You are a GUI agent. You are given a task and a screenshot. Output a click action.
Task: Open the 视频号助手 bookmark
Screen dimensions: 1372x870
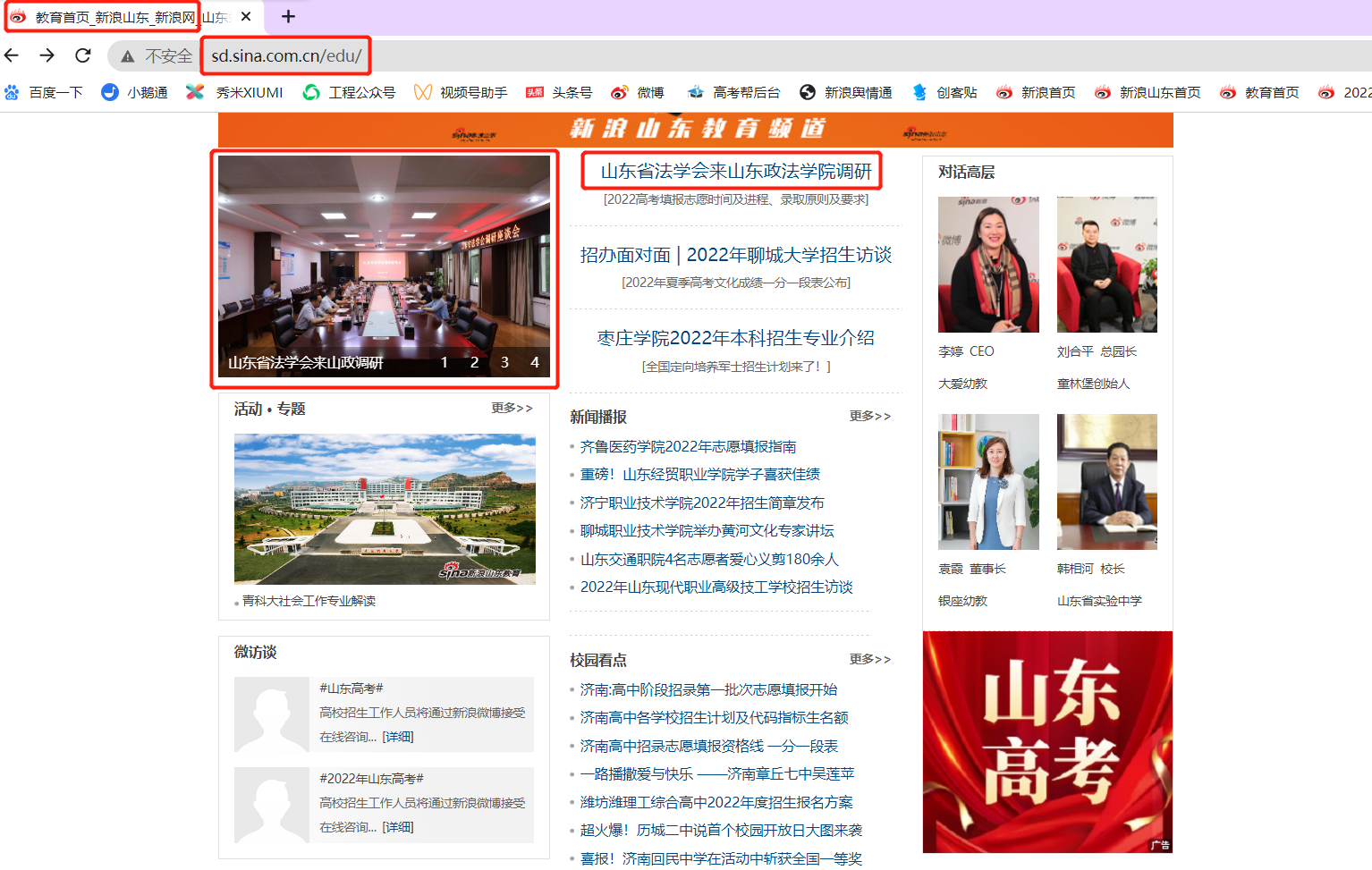(x=461, y=92)
